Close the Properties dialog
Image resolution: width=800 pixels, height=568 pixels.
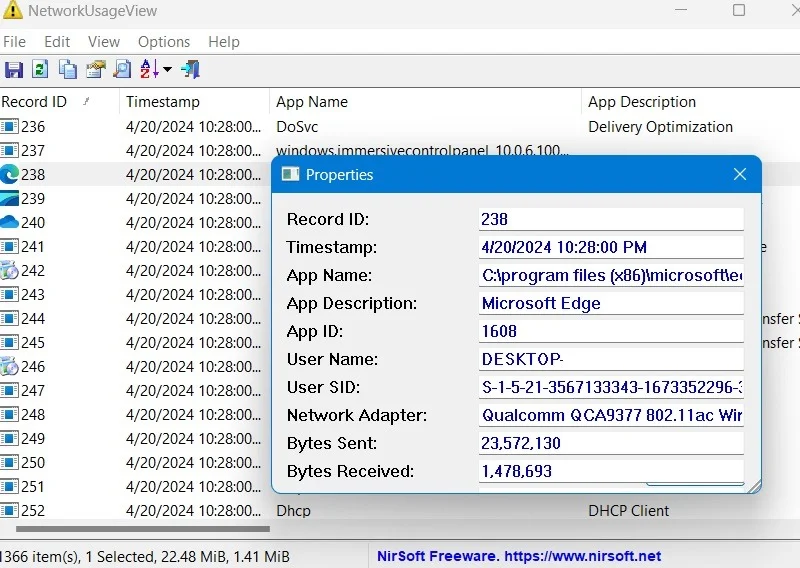tap(740, 175)
